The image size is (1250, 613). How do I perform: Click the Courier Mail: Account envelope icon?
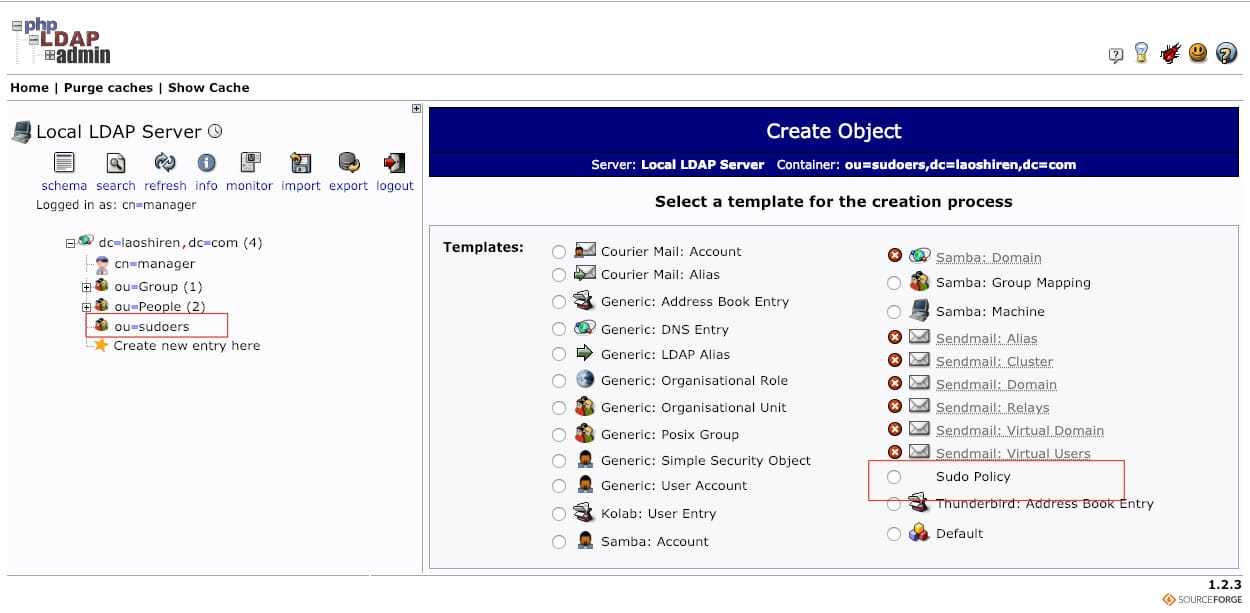585,251
